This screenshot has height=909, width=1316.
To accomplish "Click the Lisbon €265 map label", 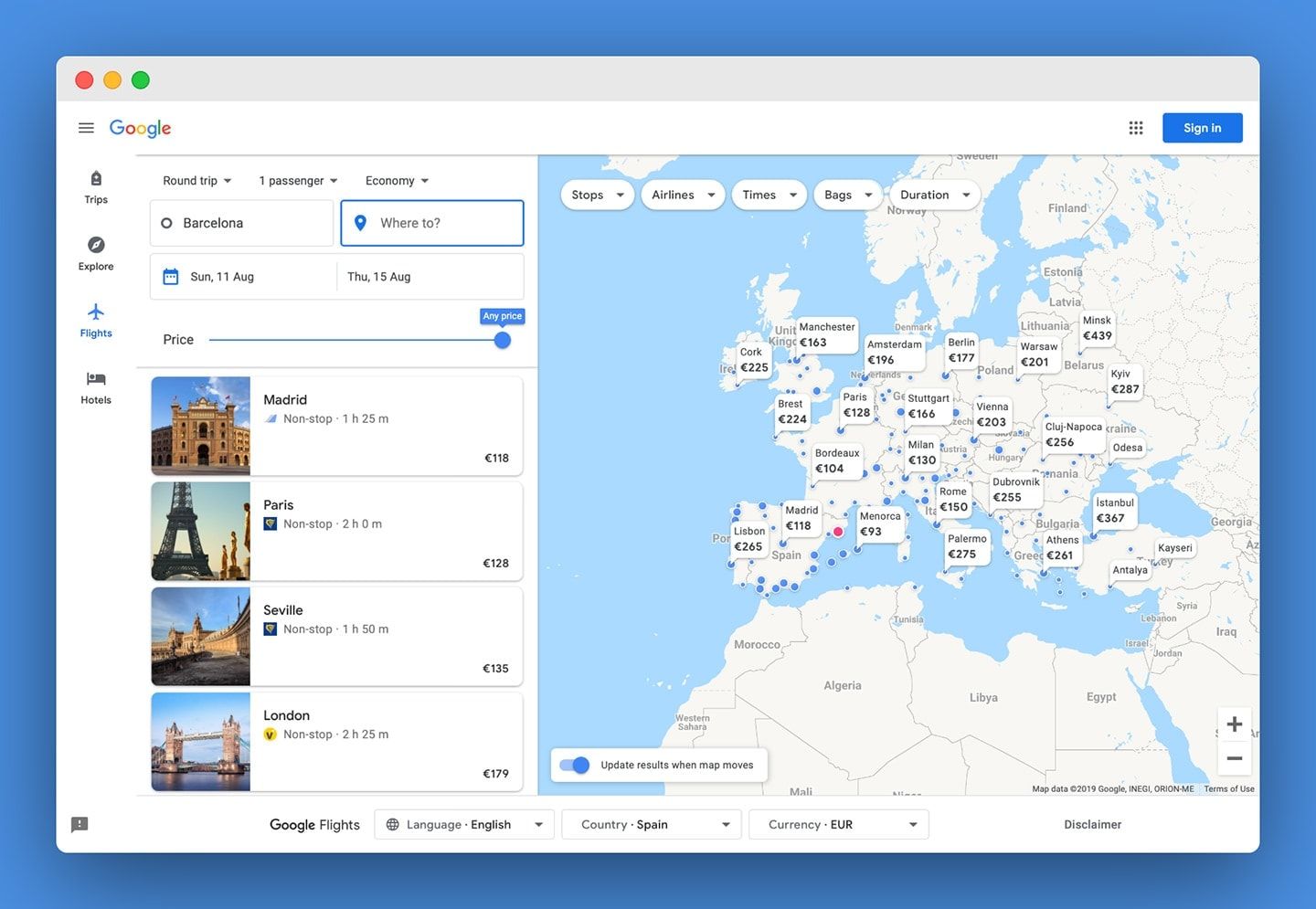I will point(748,539).
